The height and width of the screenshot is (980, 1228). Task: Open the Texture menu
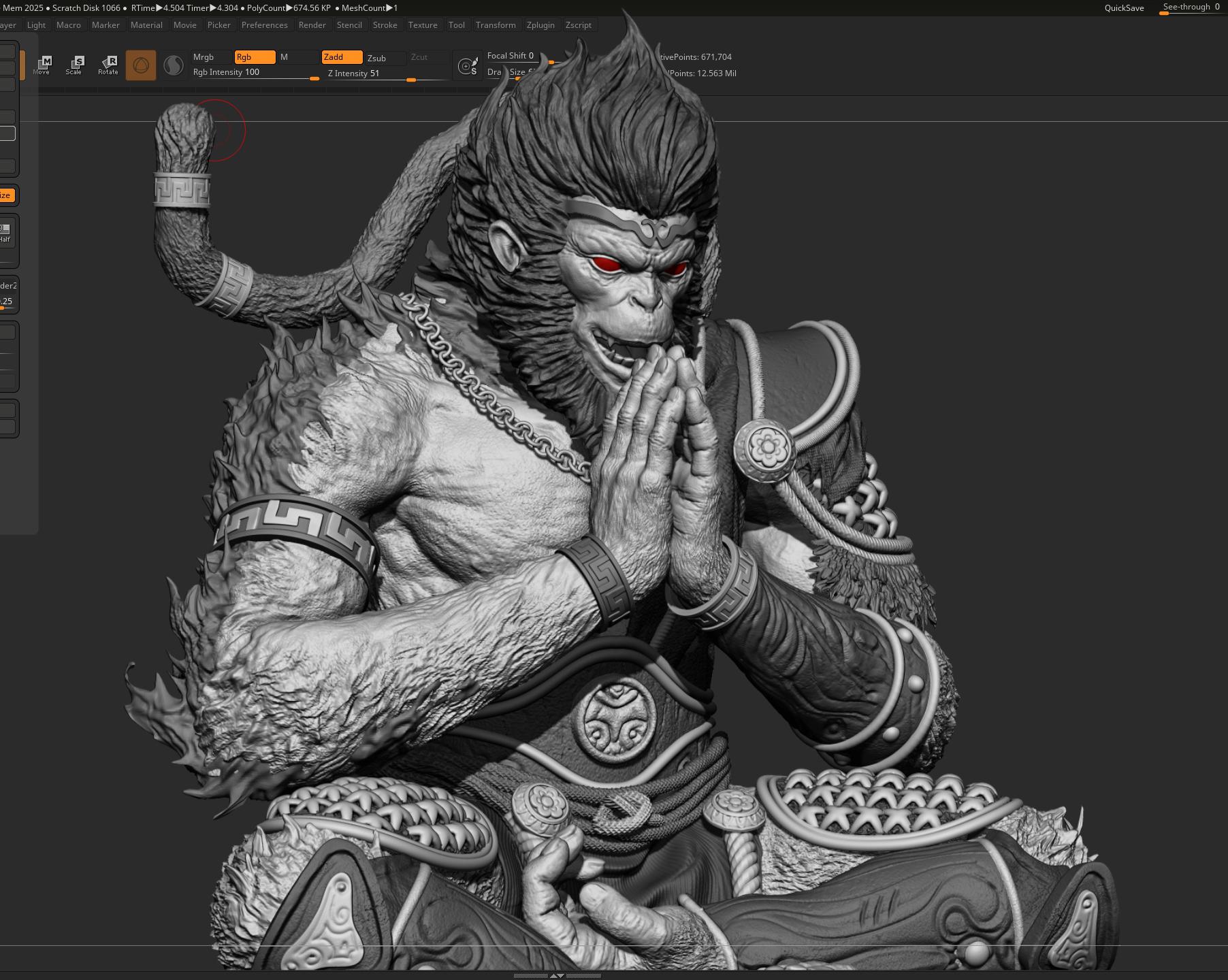pos(423,25)
